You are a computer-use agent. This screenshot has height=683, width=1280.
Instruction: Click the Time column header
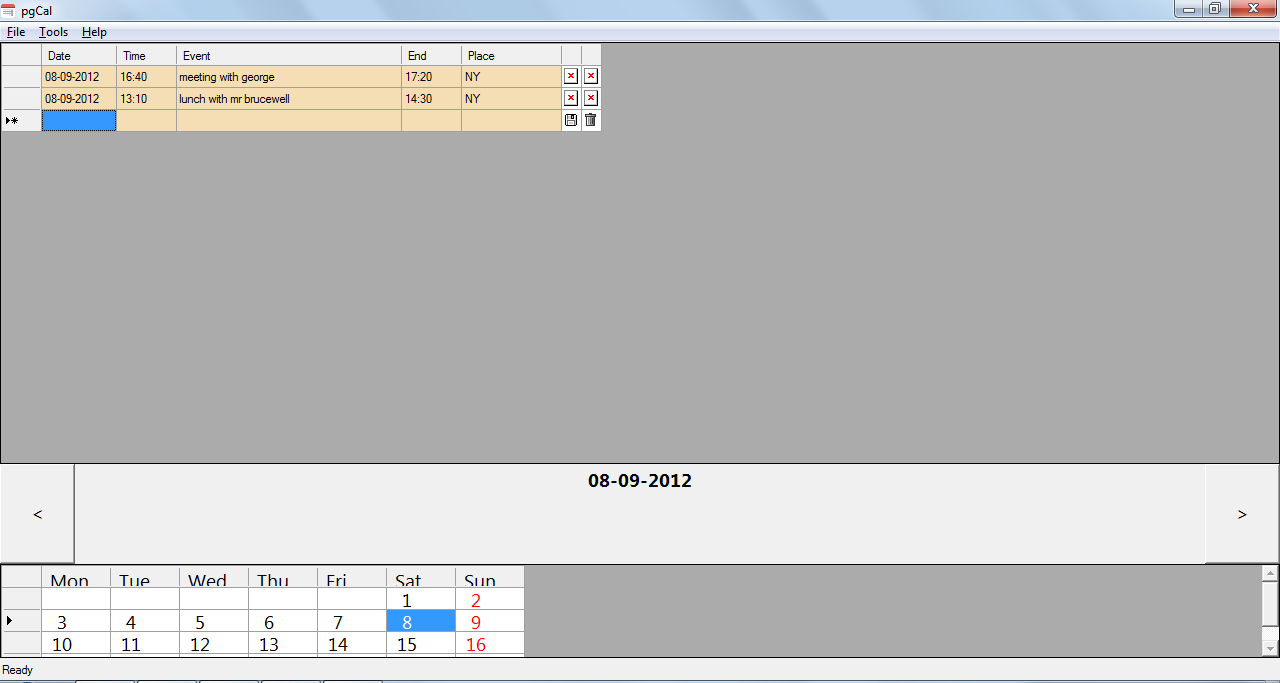coord(147,55)
